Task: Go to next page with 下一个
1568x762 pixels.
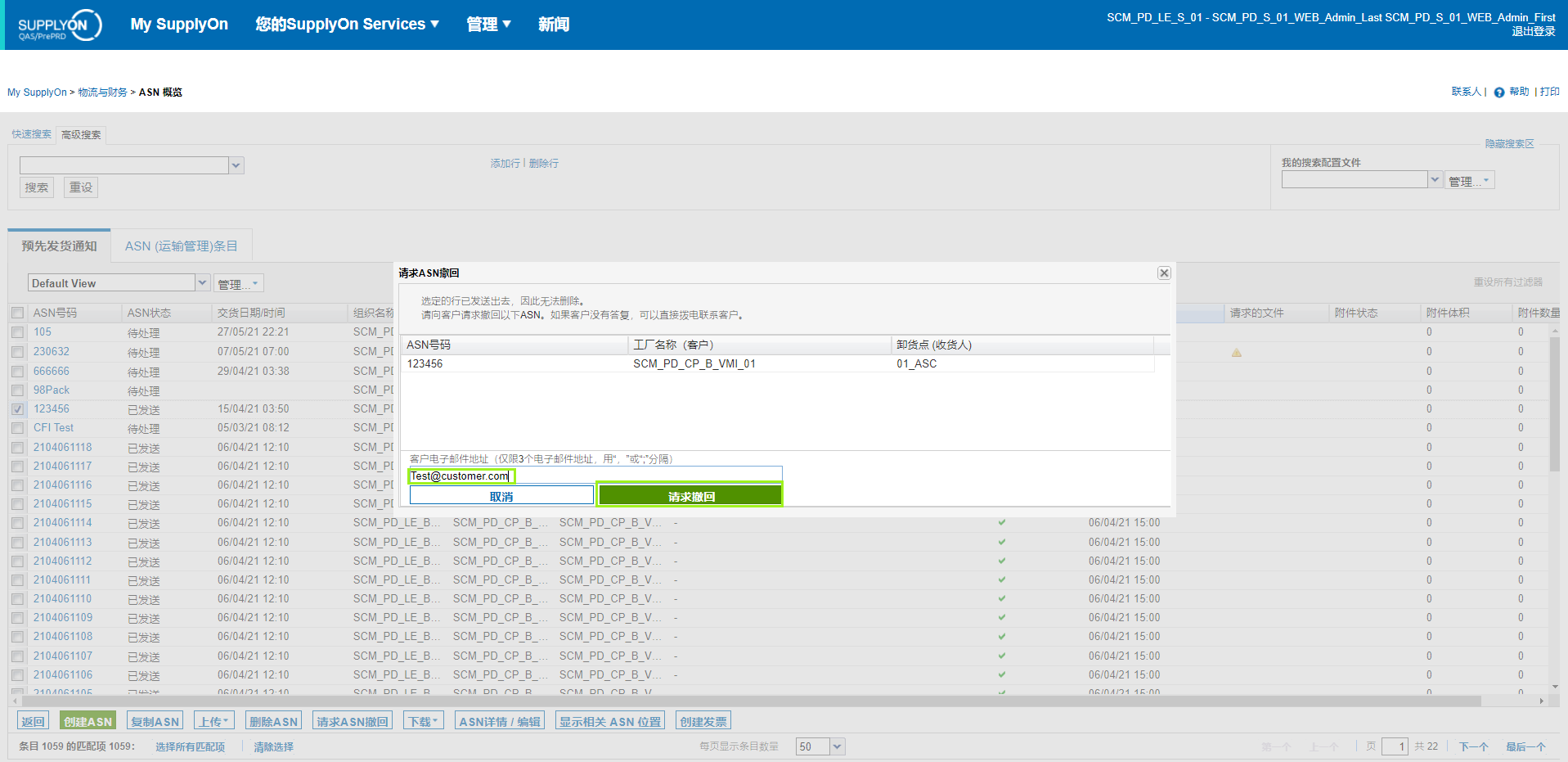Action: tap(1473, 746)
